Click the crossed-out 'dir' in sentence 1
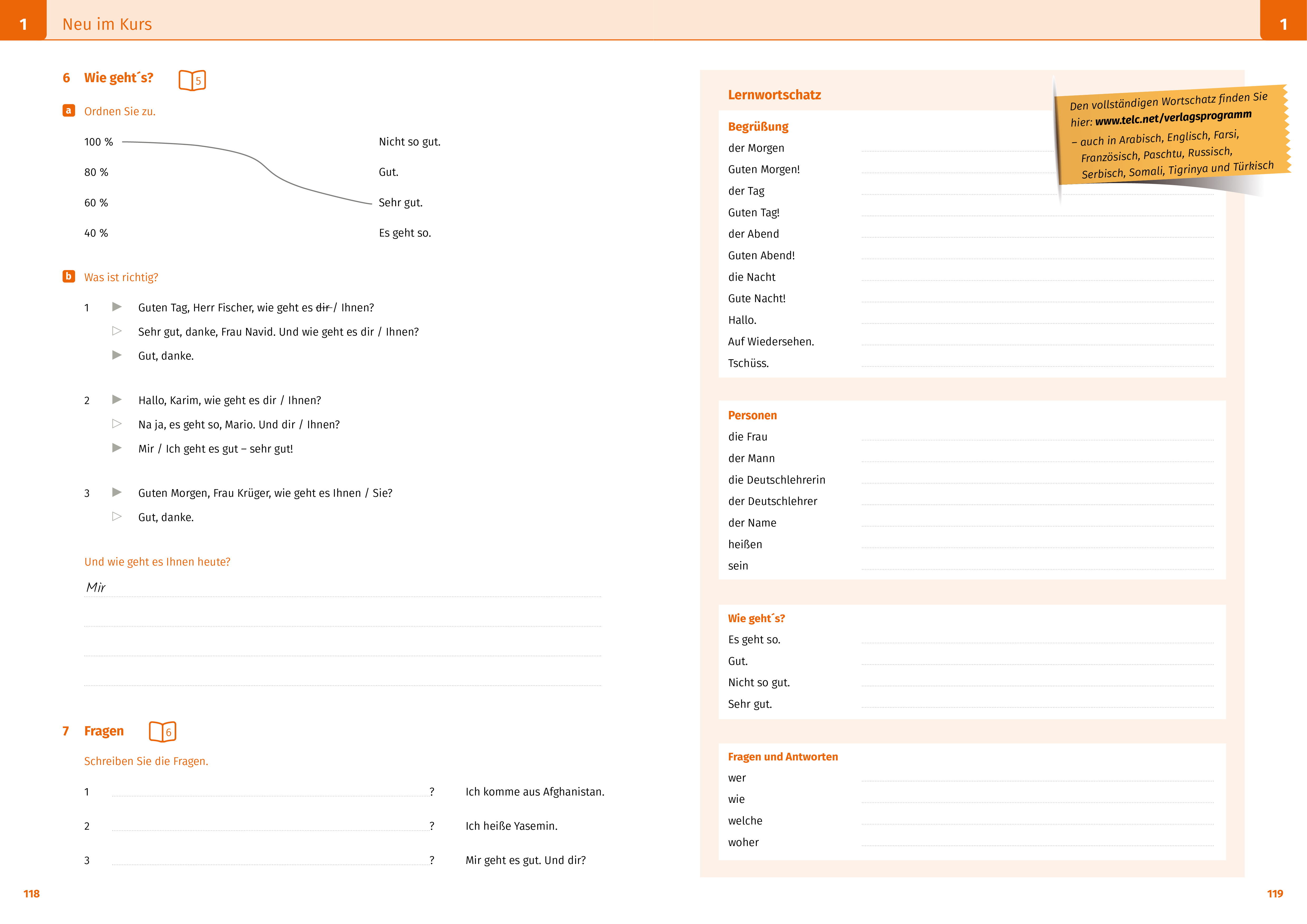This screenshot has width=1307, height=924. tap(323, 308)
